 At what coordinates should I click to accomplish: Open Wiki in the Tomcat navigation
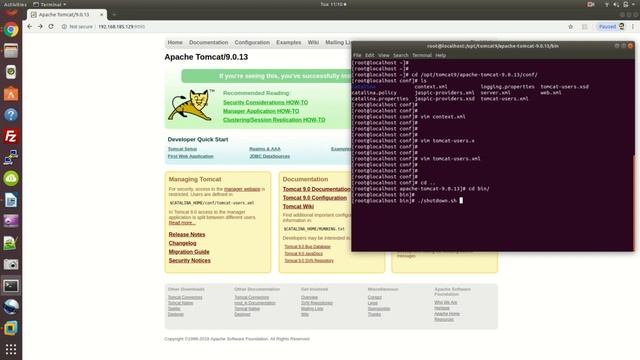click(313, 42)
